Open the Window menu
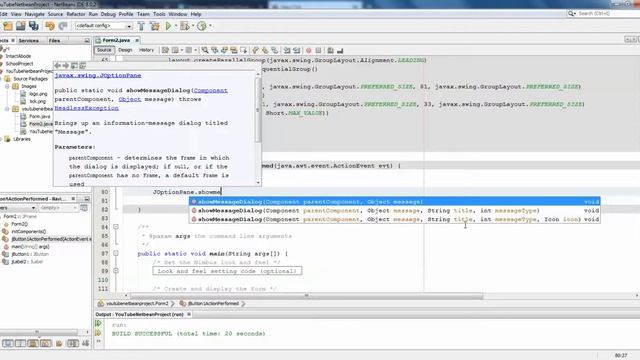 tap(178, 14)
